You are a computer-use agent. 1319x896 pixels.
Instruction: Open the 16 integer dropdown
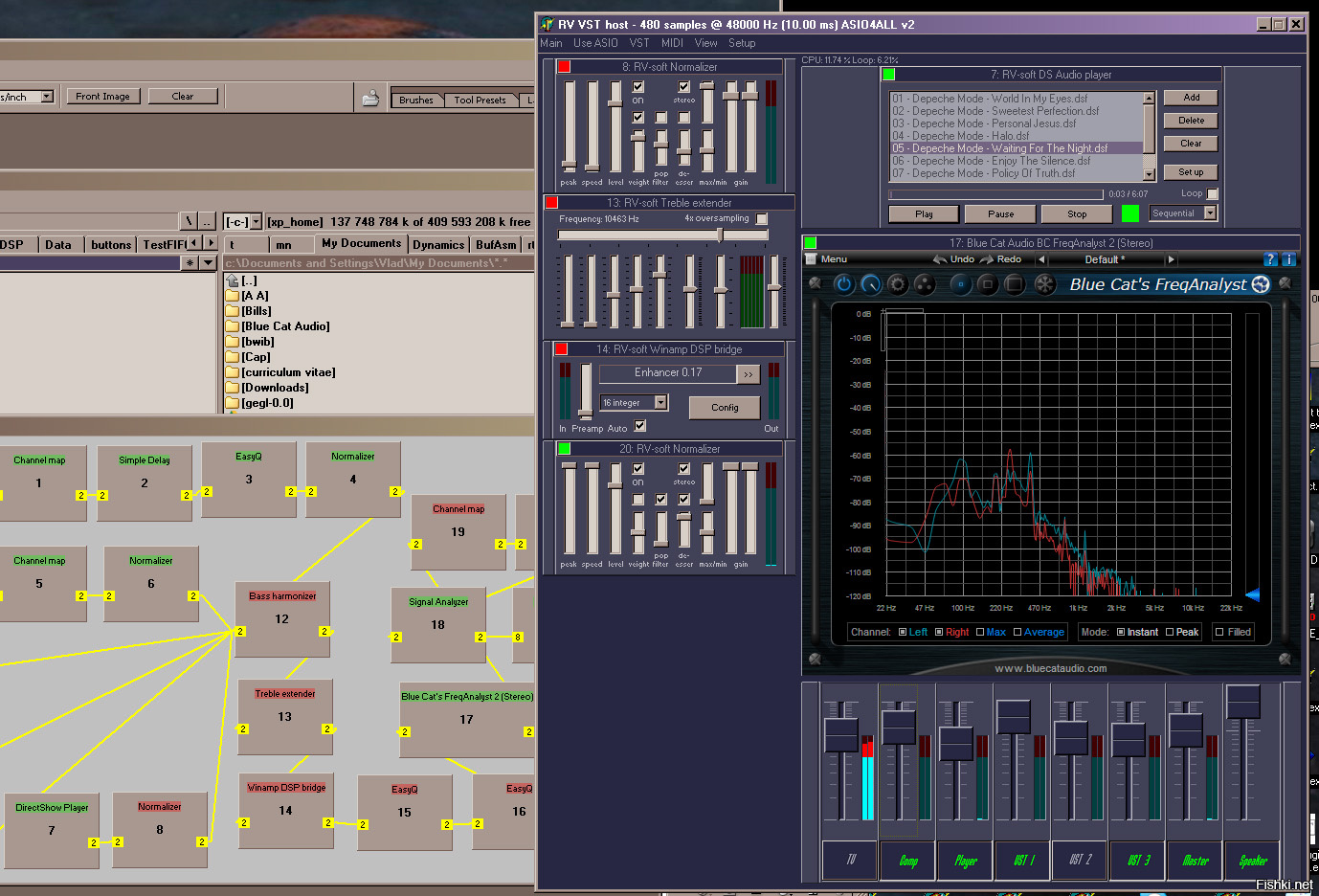[x=660, y=403]
